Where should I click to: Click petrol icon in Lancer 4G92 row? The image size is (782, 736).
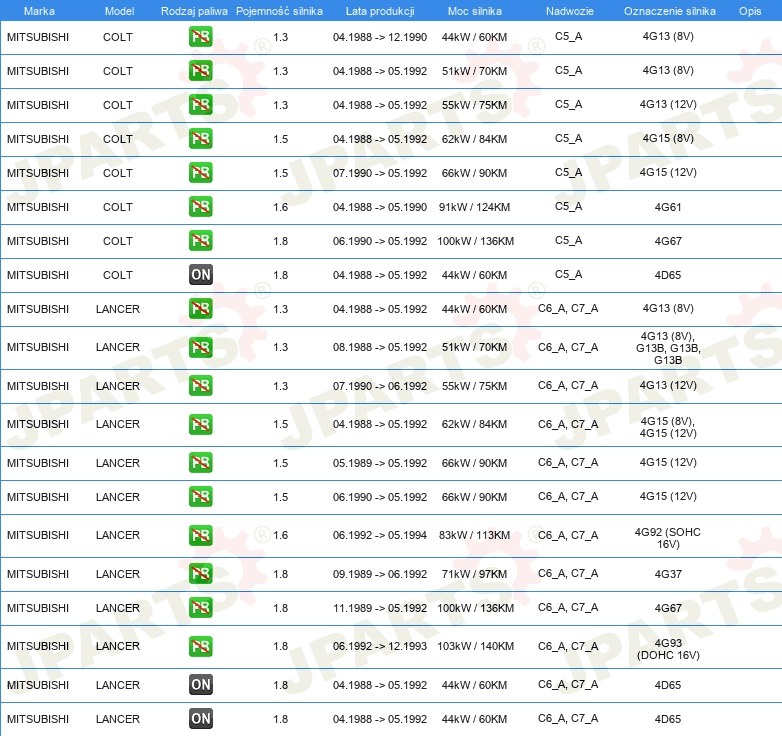201,536
